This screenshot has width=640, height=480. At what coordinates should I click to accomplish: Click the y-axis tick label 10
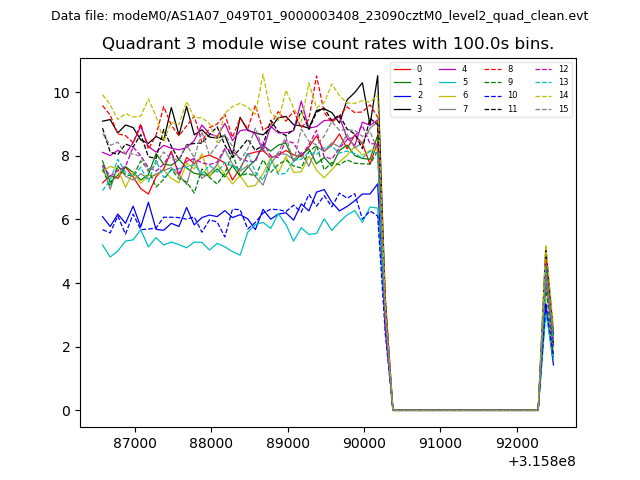tap(61, 93)
